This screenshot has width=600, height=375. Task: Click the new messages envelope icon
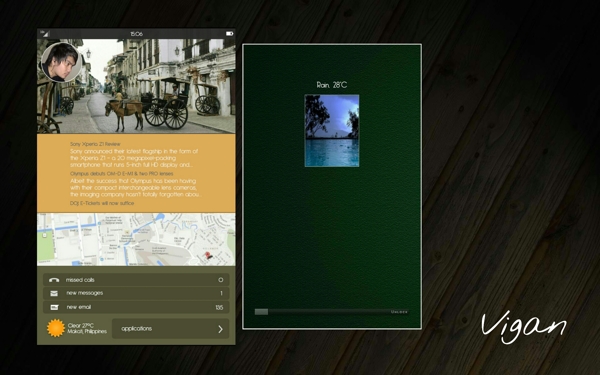(x=54, y=293)
